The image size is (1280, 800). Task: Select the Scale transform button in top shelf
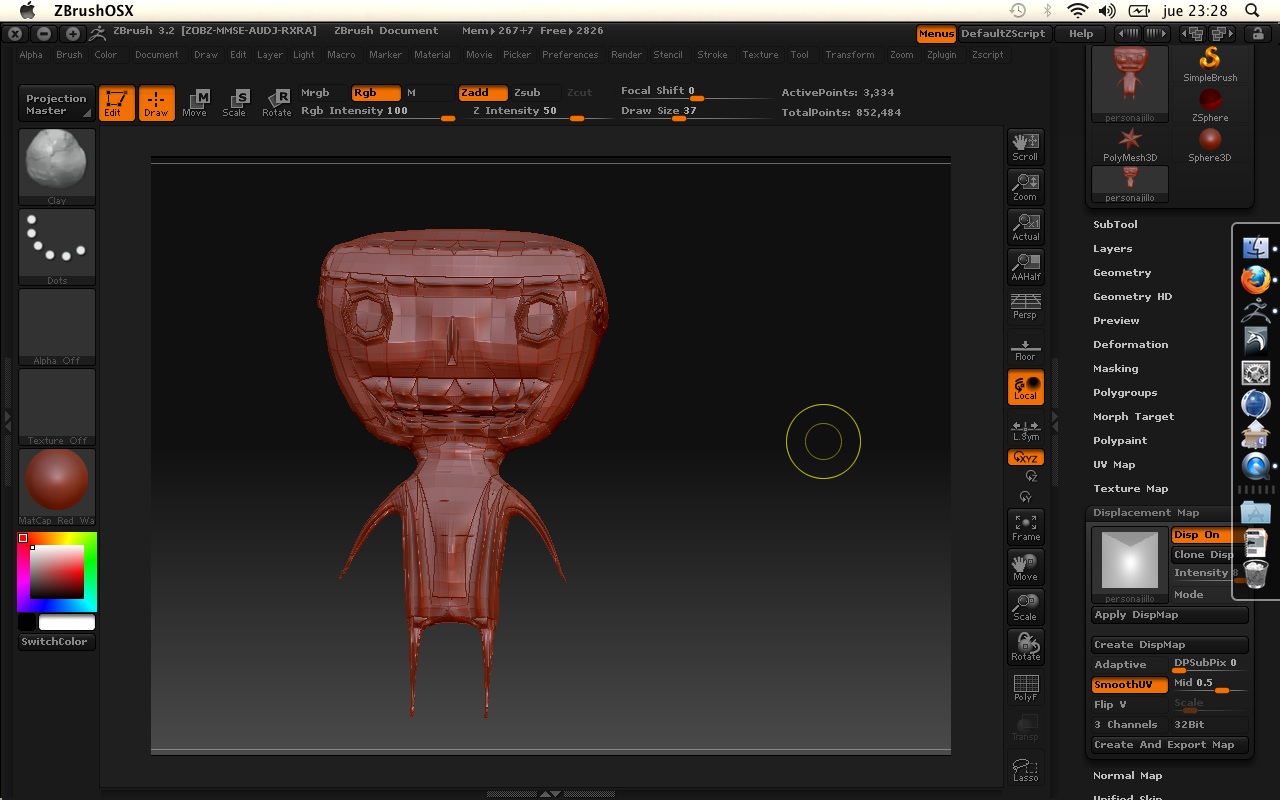(x=234, y=102)
